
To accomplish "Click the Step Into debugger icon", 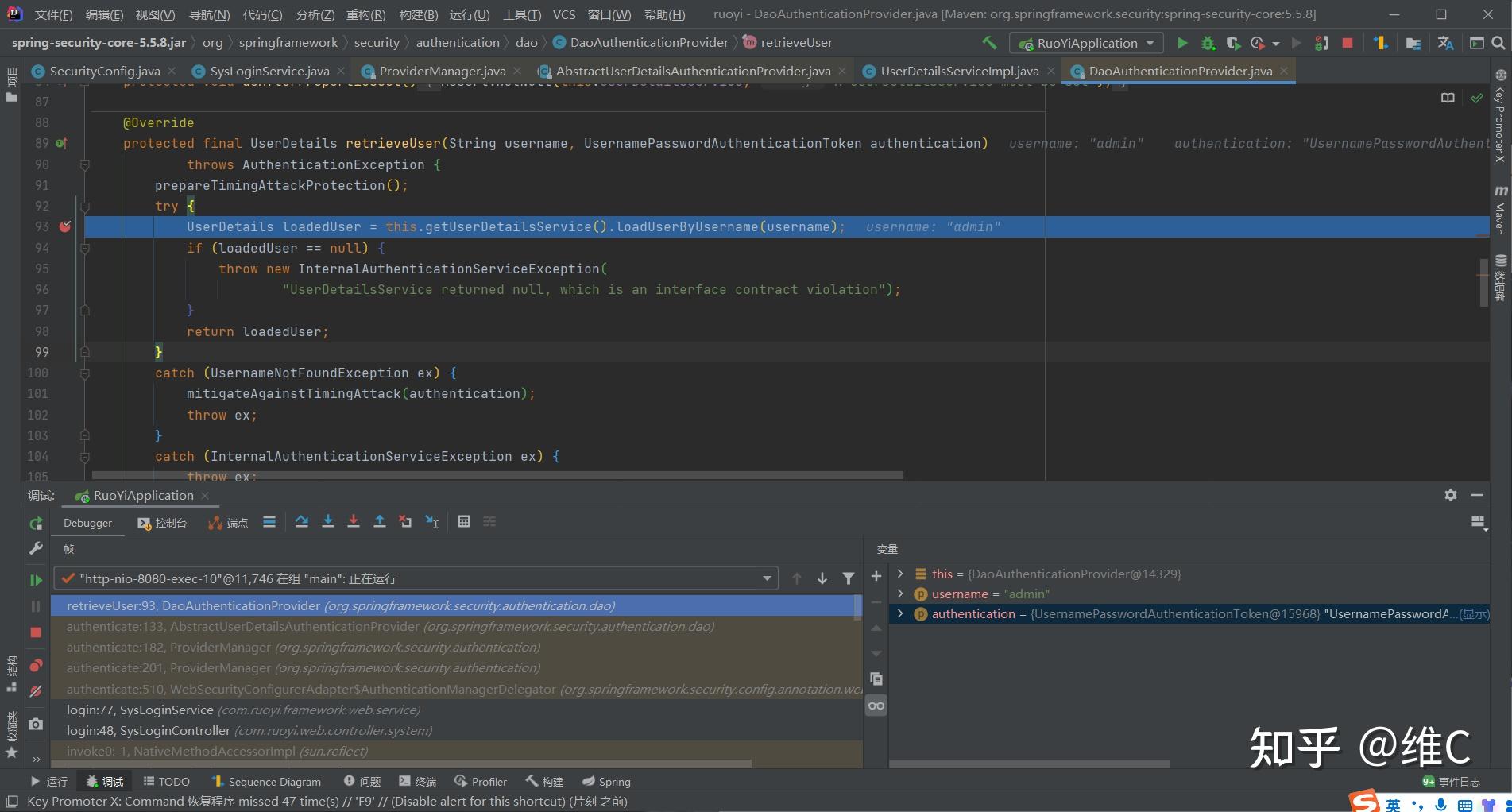I will pyautogui.click(x=328, y=522).
